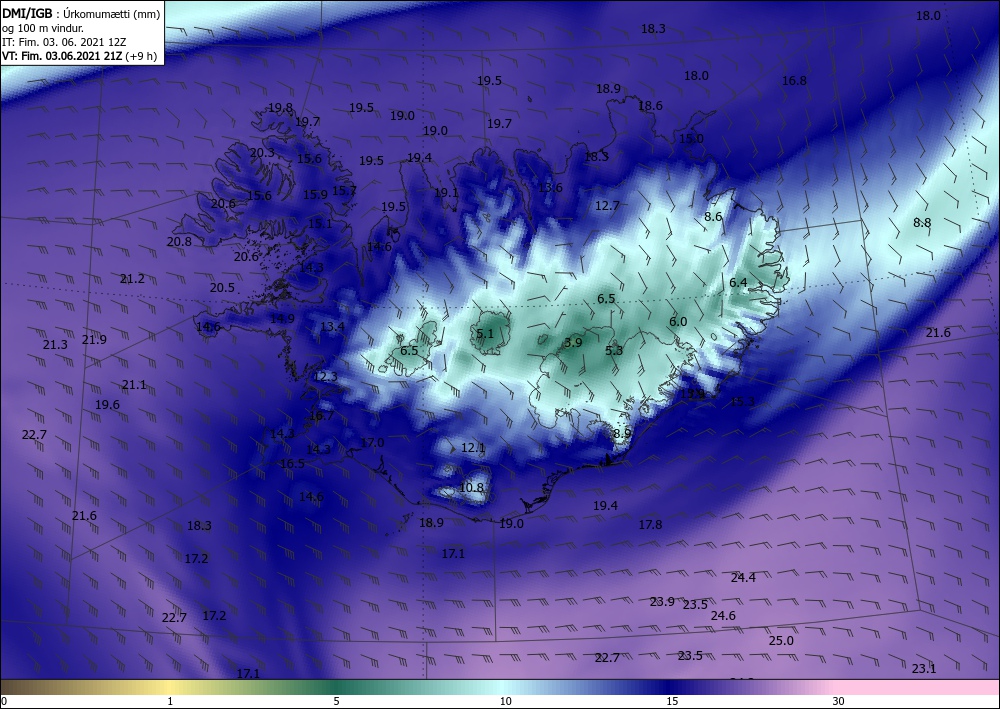Click the map value 14.9
The height and width of the screenshot is (709, 1000).
pyautogui.click(x=282, y=319)
